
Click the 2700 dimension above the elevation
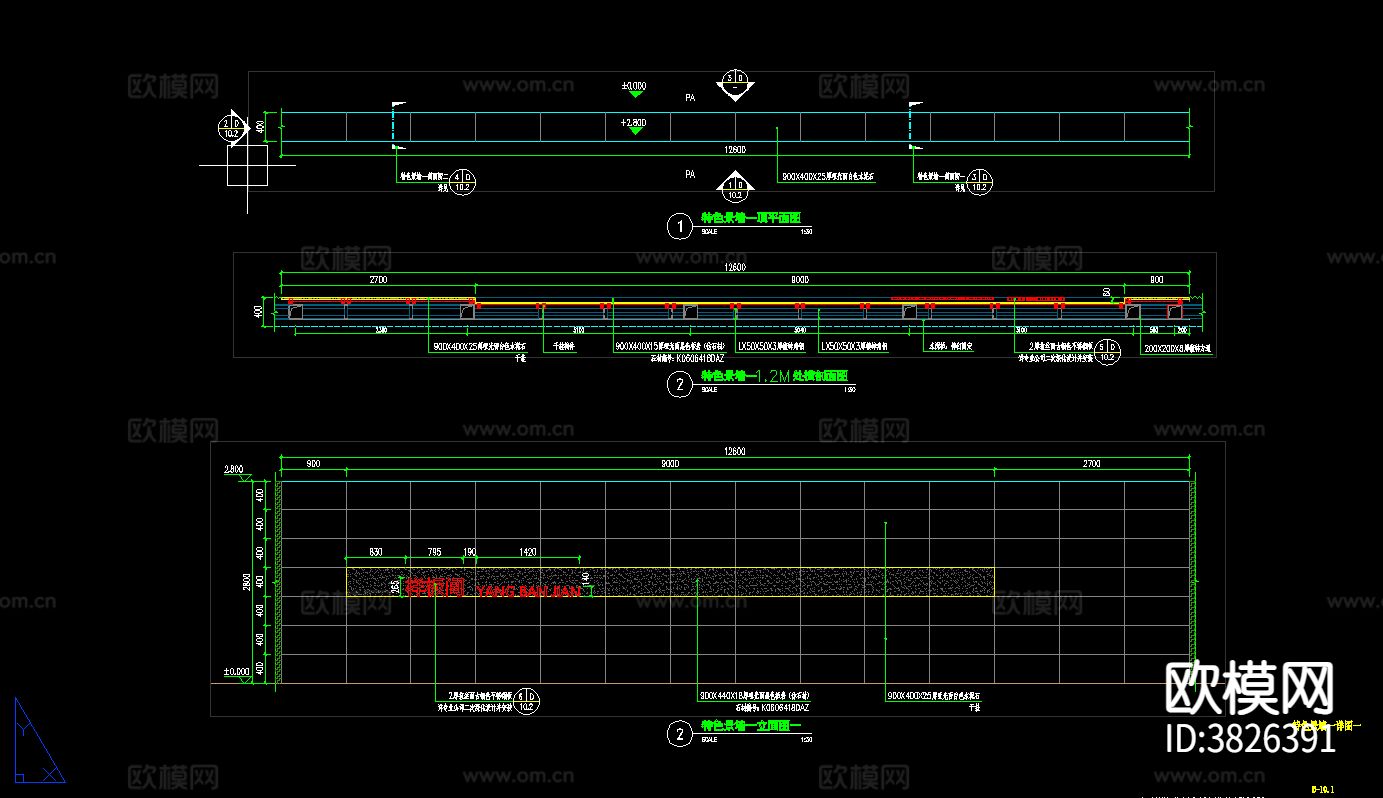tap(1092, 464)
